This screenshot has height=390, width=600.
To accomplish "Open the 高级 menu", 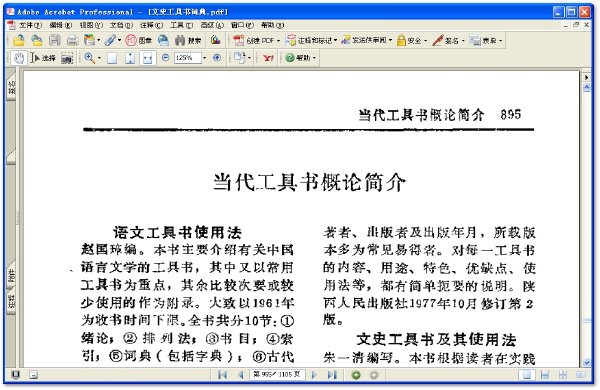I will (212, 25).
